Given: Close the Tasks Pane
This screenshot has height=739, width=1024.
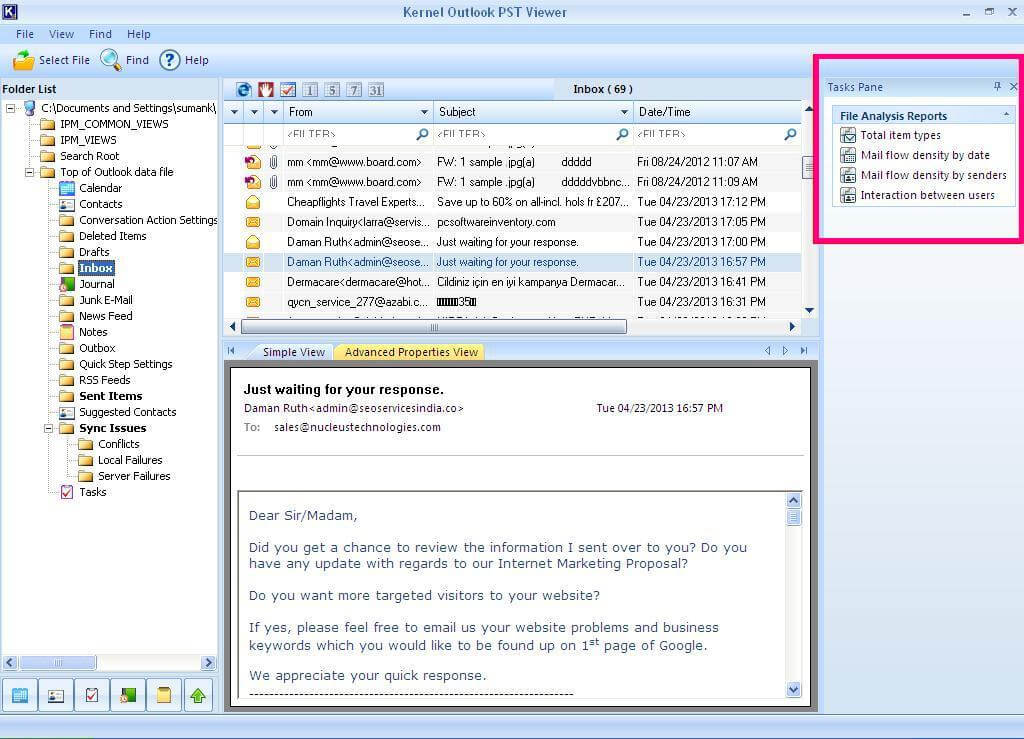Looking at the screenshot, I should point(1014,86).
